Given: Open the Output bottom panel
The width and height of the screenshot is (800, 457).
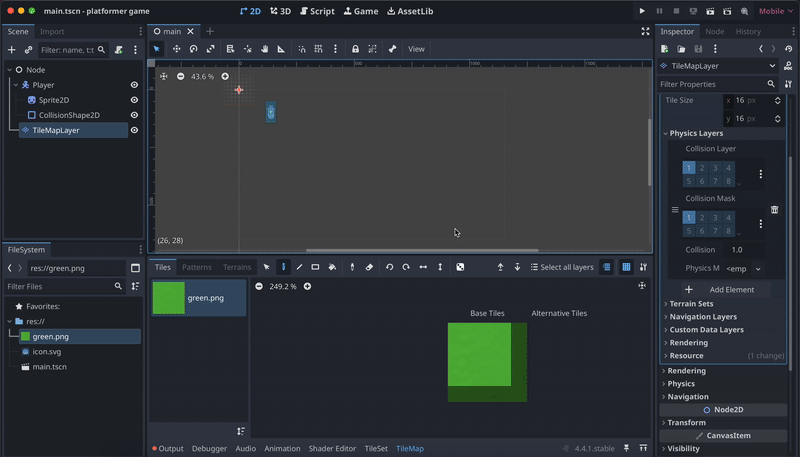Looking at the screenshot, I should pyautogui.click(x=168, y=448).
